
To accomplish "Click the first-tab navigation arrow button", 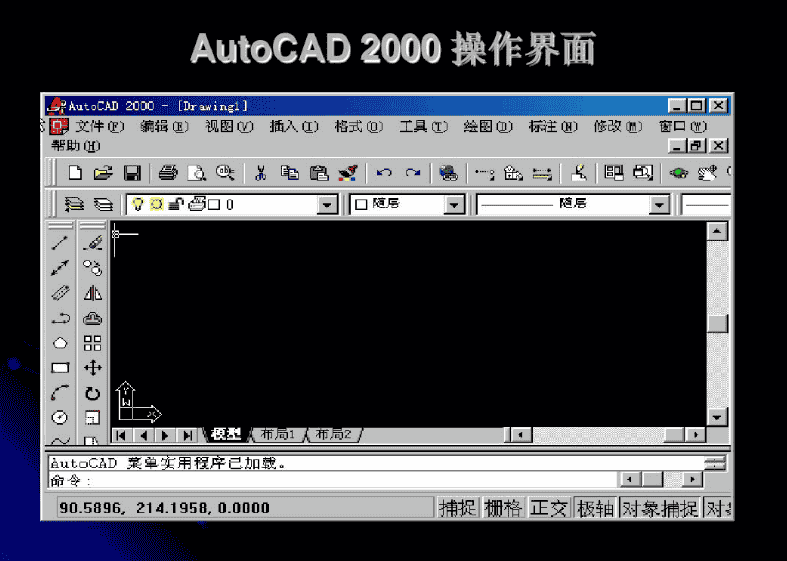I will (121, 435).
